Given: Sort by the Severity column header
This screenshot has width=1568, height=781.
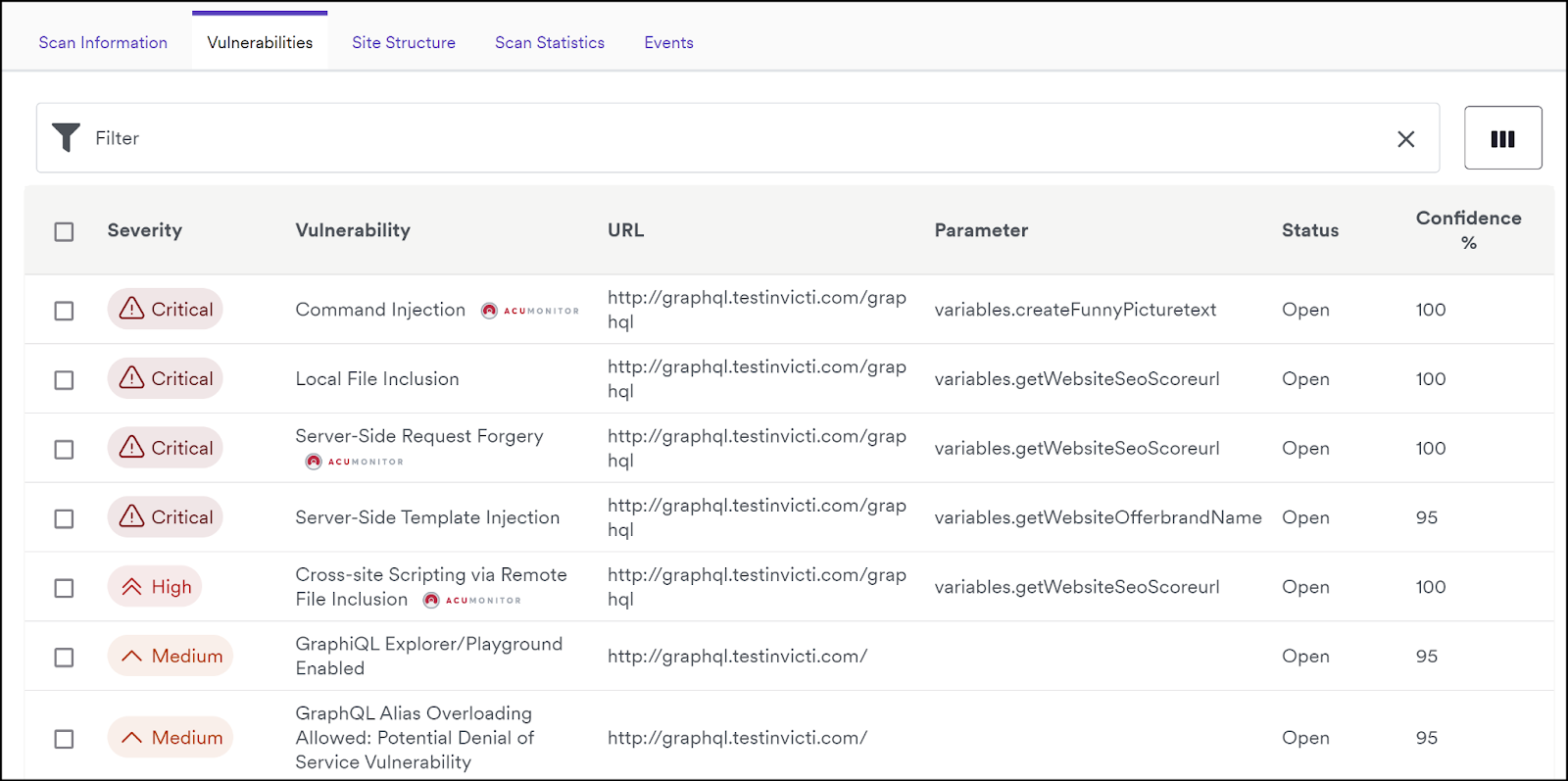Looking at the screenshot, I should (145, 230).
